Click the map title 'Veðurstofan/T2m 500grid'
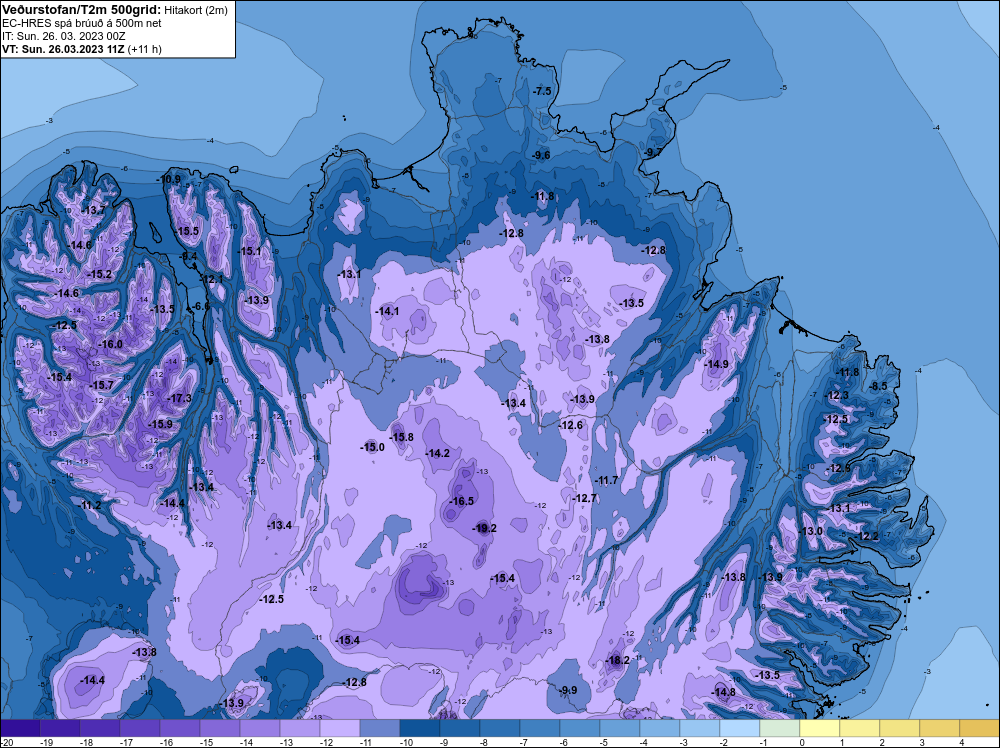 [80, 9]
